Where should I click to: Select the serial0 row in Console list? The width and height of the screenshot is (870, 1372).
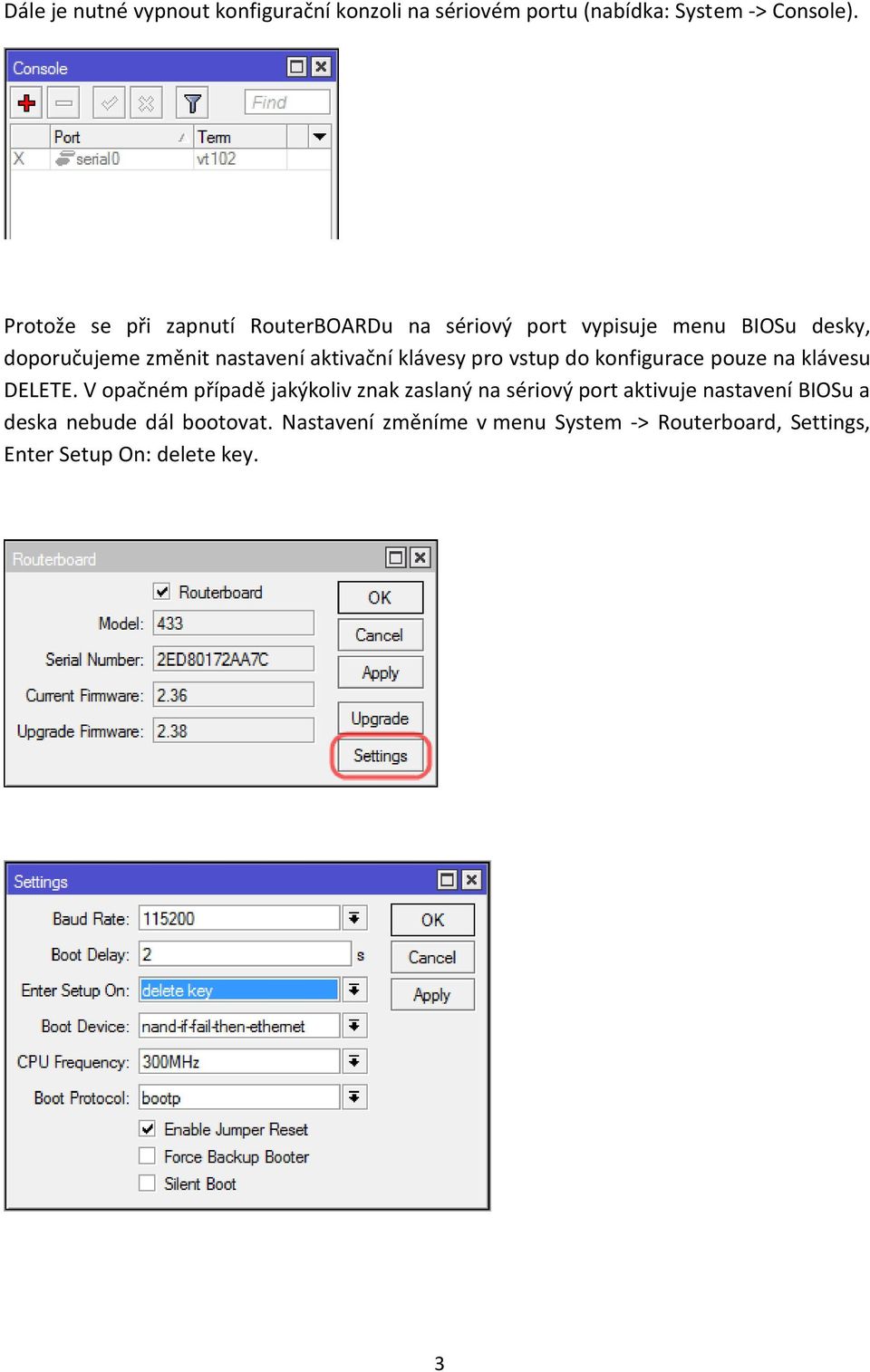tap(170, 159)
